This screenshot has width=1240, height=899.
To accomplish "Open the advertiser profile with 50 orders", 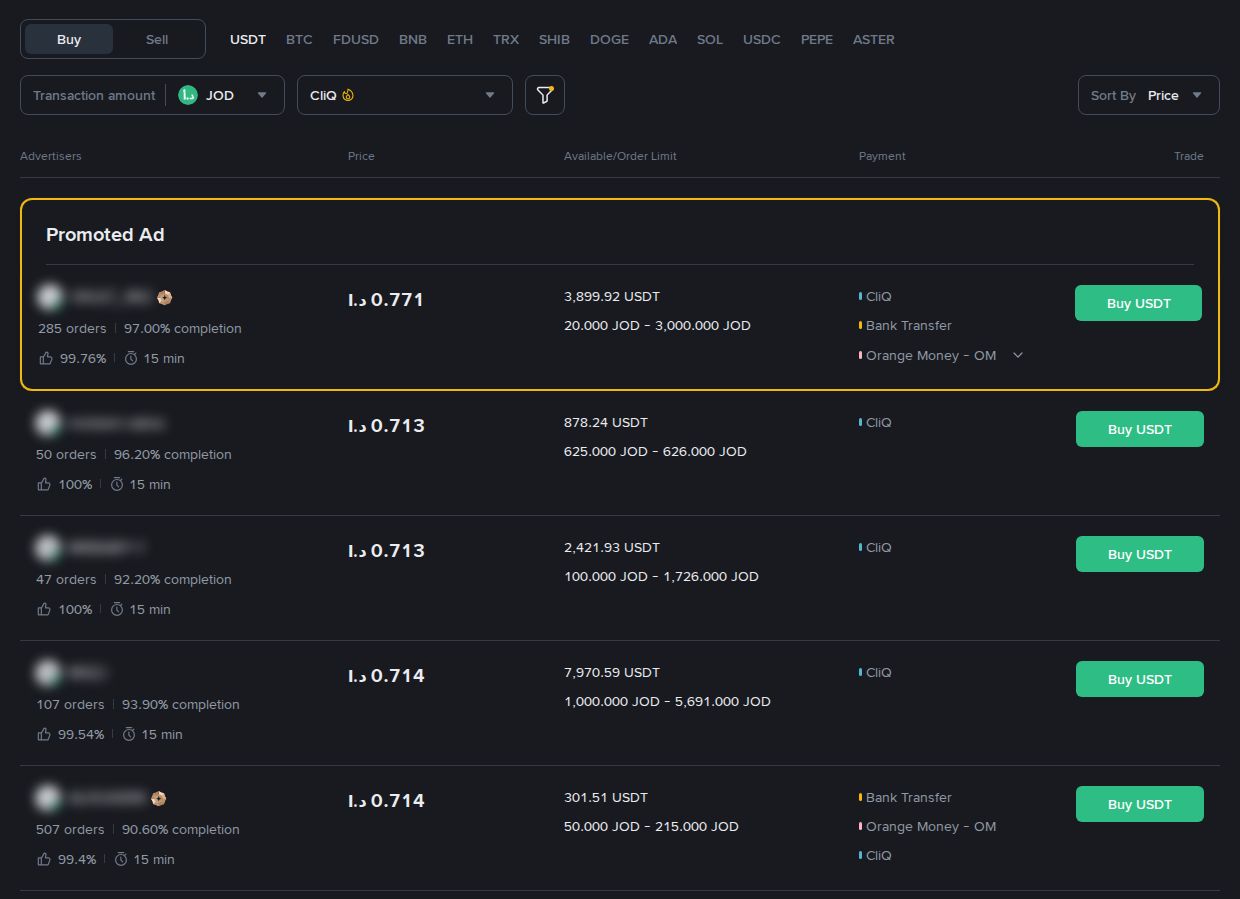I will 100,424.
